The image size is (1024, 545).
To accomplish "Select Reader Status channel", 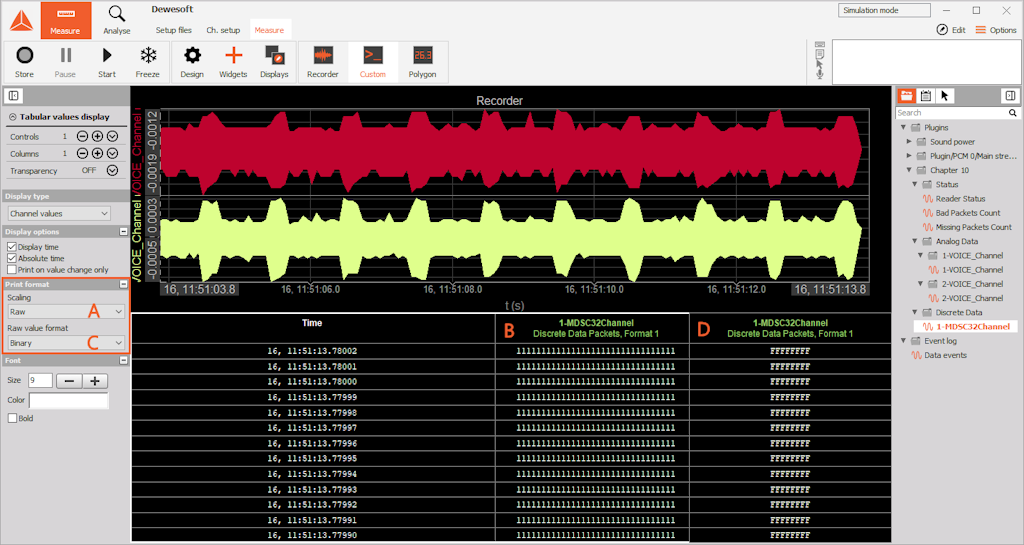I will [x=960, y=198].
